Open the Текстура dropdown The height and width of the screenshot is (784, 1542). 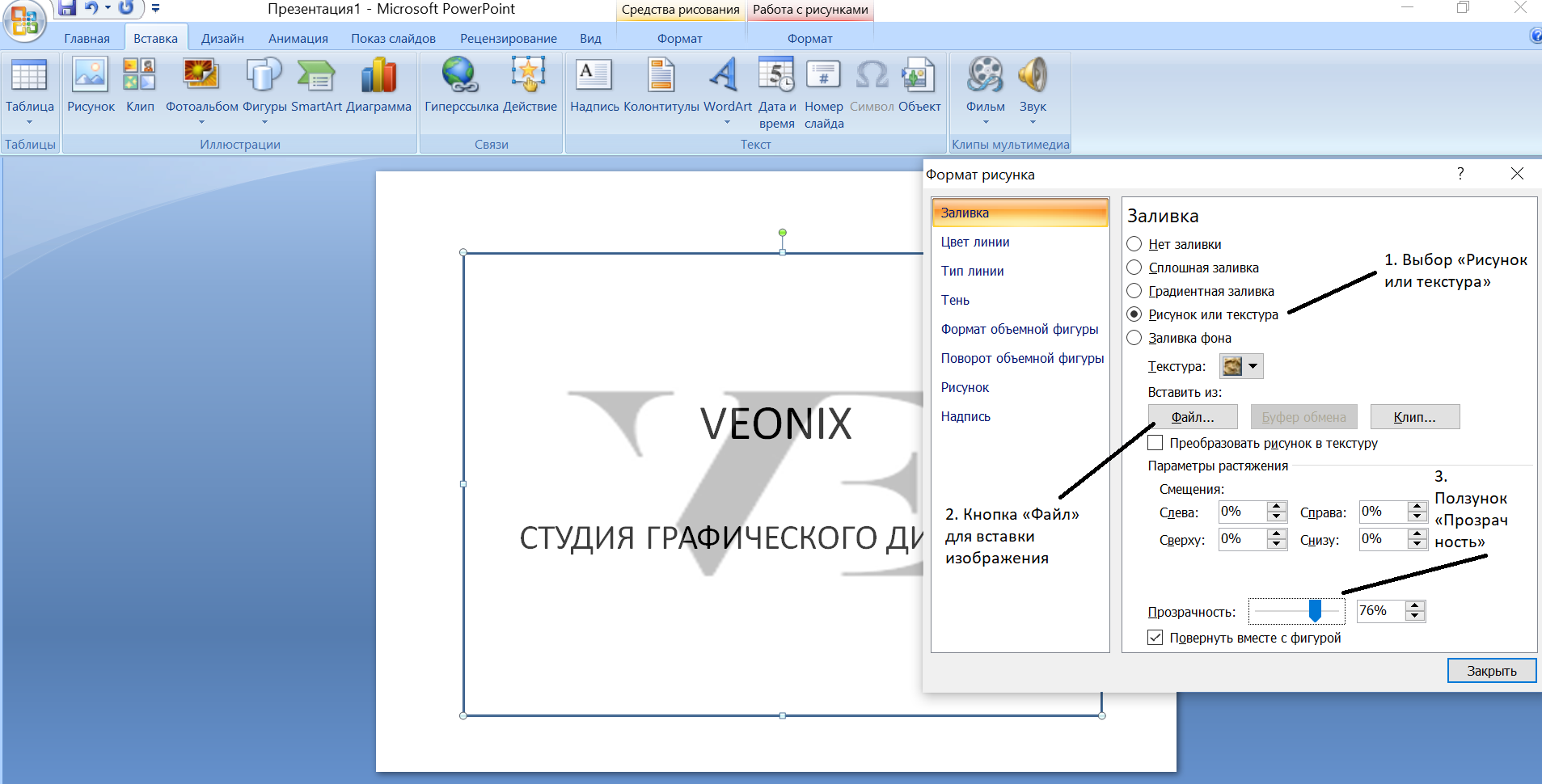(1241, 366)
